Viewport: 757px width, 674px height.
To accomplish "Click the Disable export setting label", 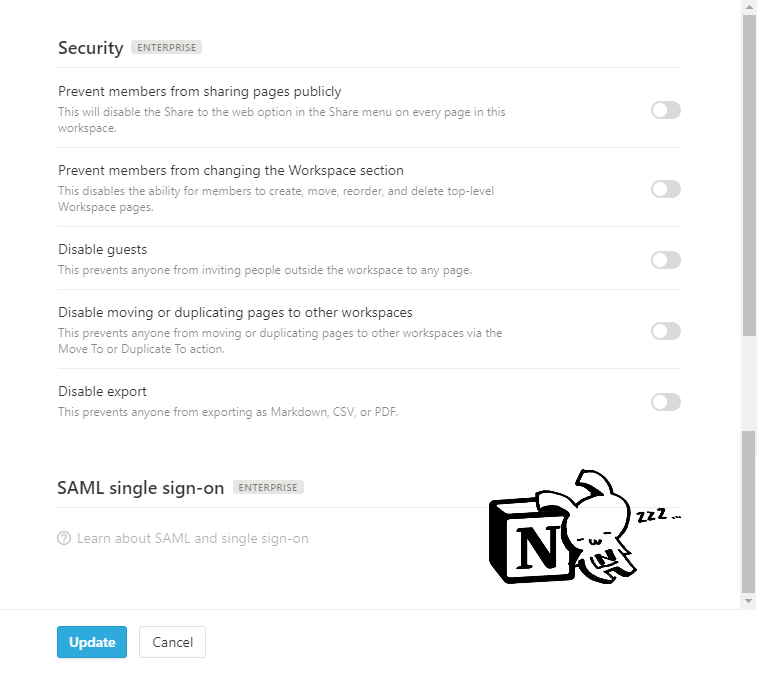I will [x=102, y=391].
